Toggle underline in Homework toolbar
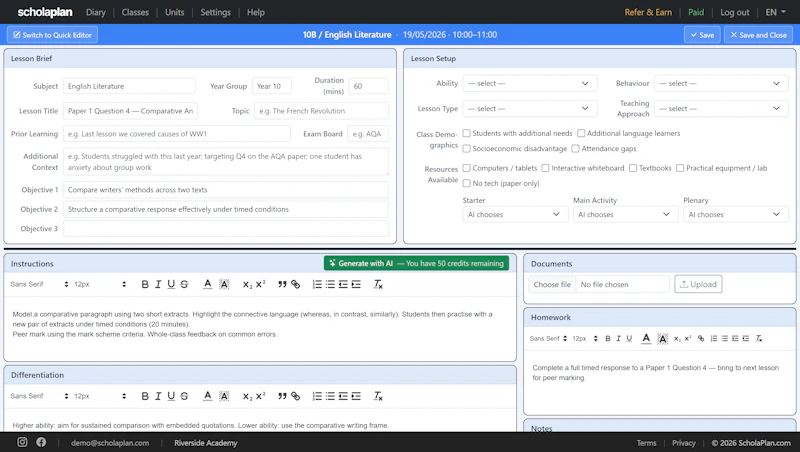 click(x=629, y=338)
